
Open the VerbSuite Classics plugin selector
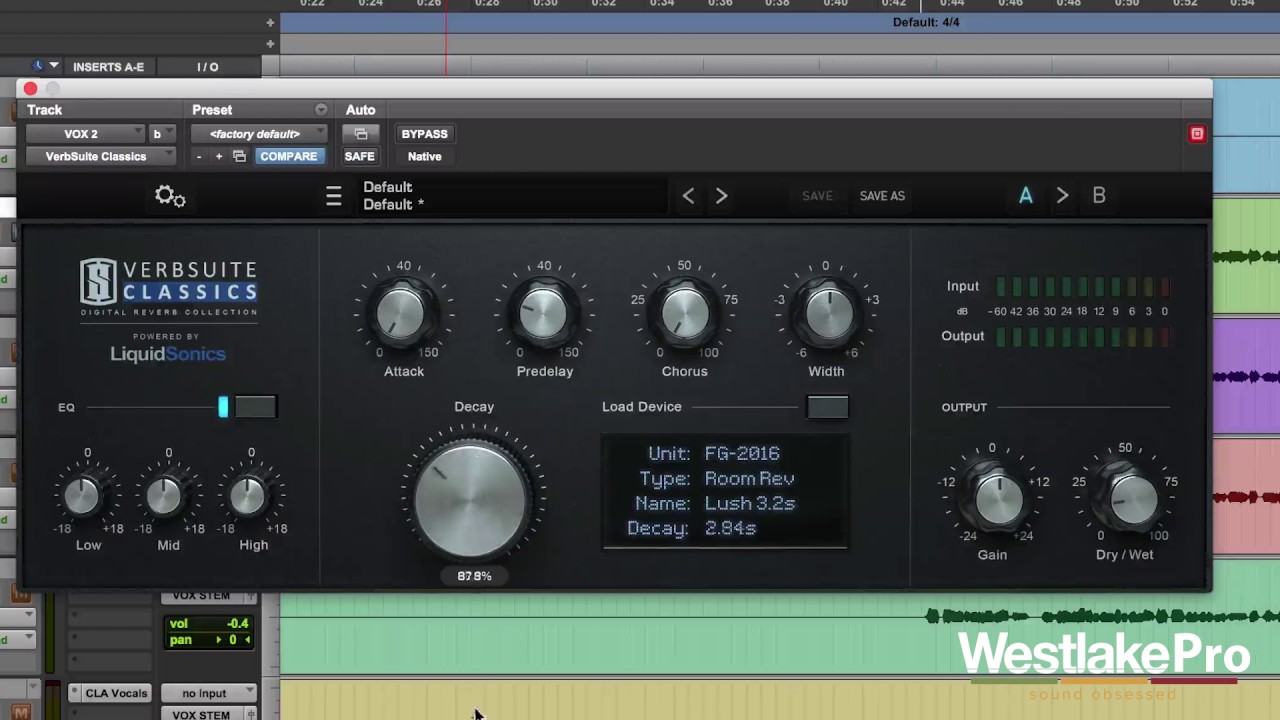[x=101, y=157]
